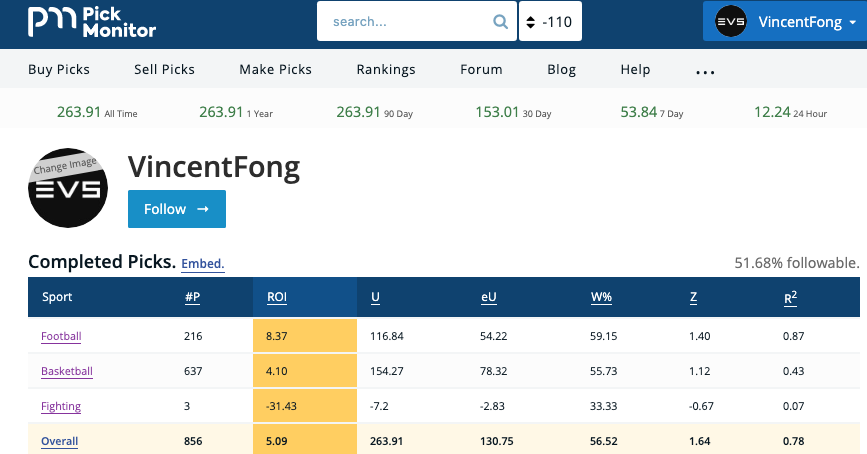
Task: Sort by R² column header
Action: click(x=790, y=298)
